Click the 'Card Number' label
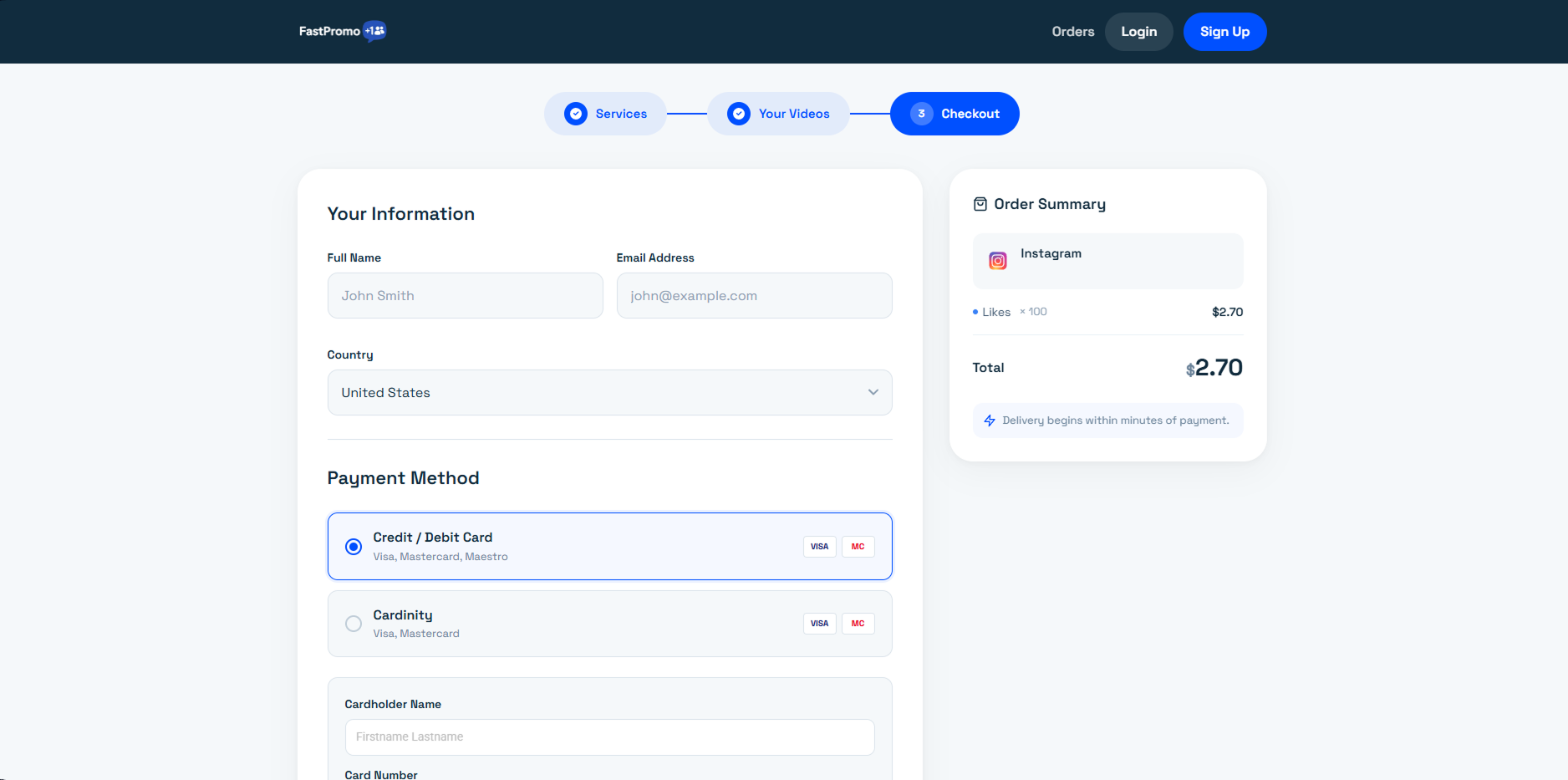Screen dimensions: 1568x780 (x=381, y=775)
